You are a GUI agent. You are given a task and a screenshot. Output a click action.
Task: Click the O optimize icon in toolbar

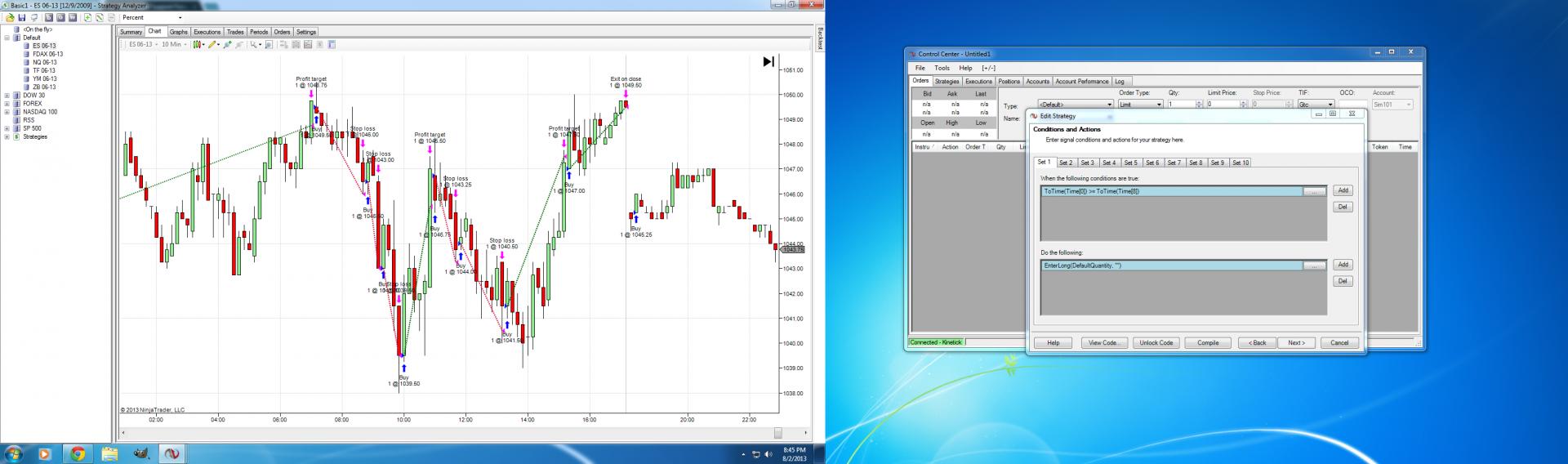[60, 17]
